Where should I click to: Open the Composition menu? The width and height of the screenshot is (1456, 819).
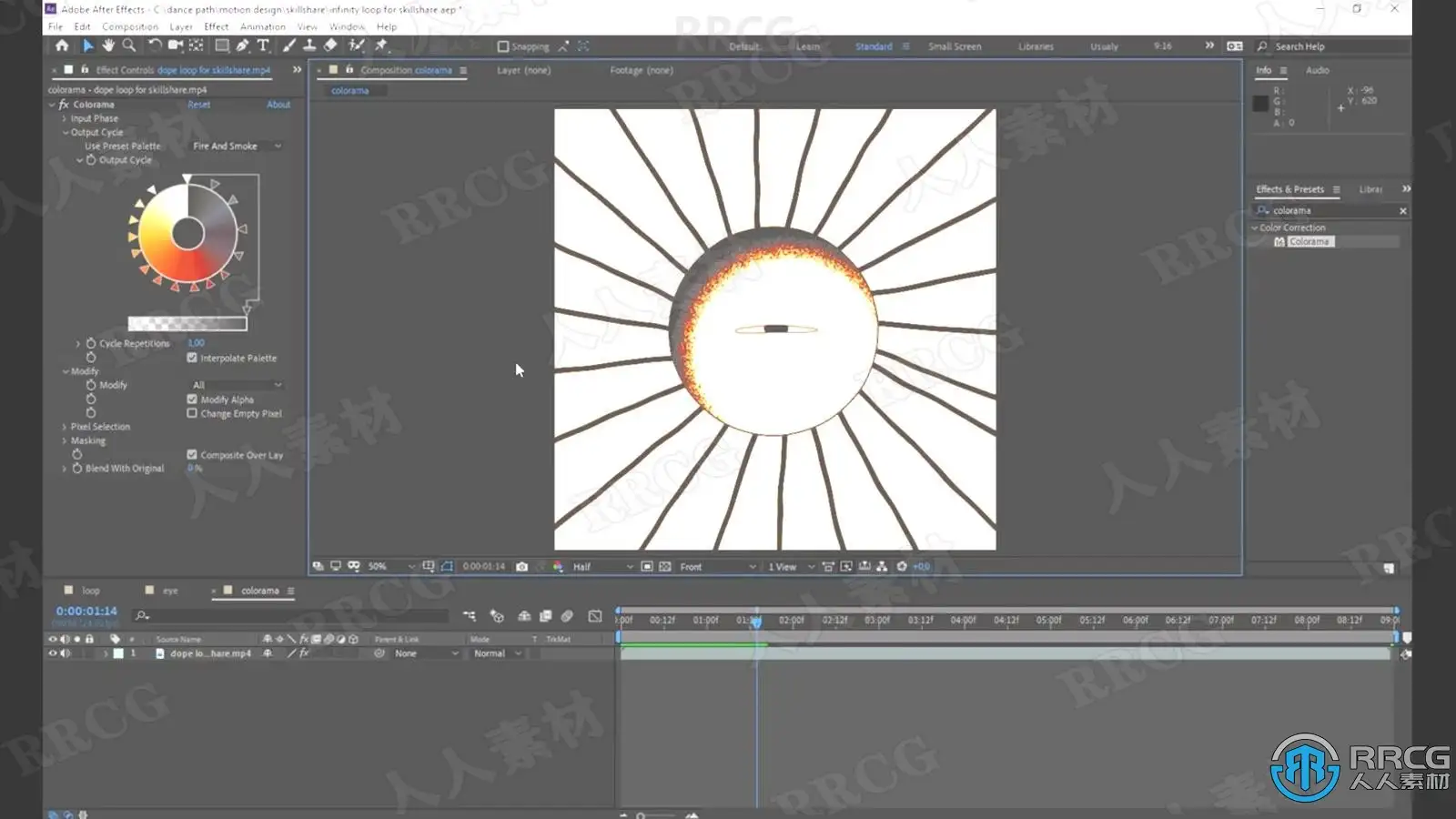pos(130,26)
